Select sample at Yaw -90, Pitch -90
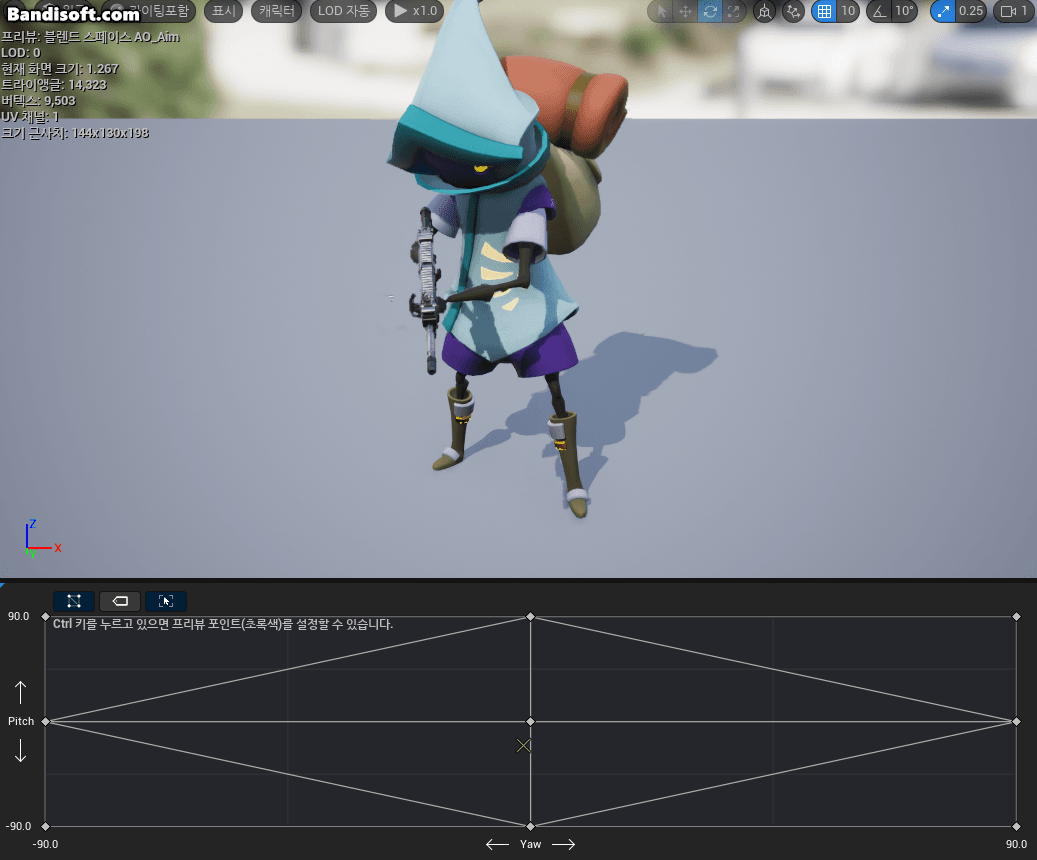Image resolution: width=1037 pixels, height=860 pixels. point(46,826)
